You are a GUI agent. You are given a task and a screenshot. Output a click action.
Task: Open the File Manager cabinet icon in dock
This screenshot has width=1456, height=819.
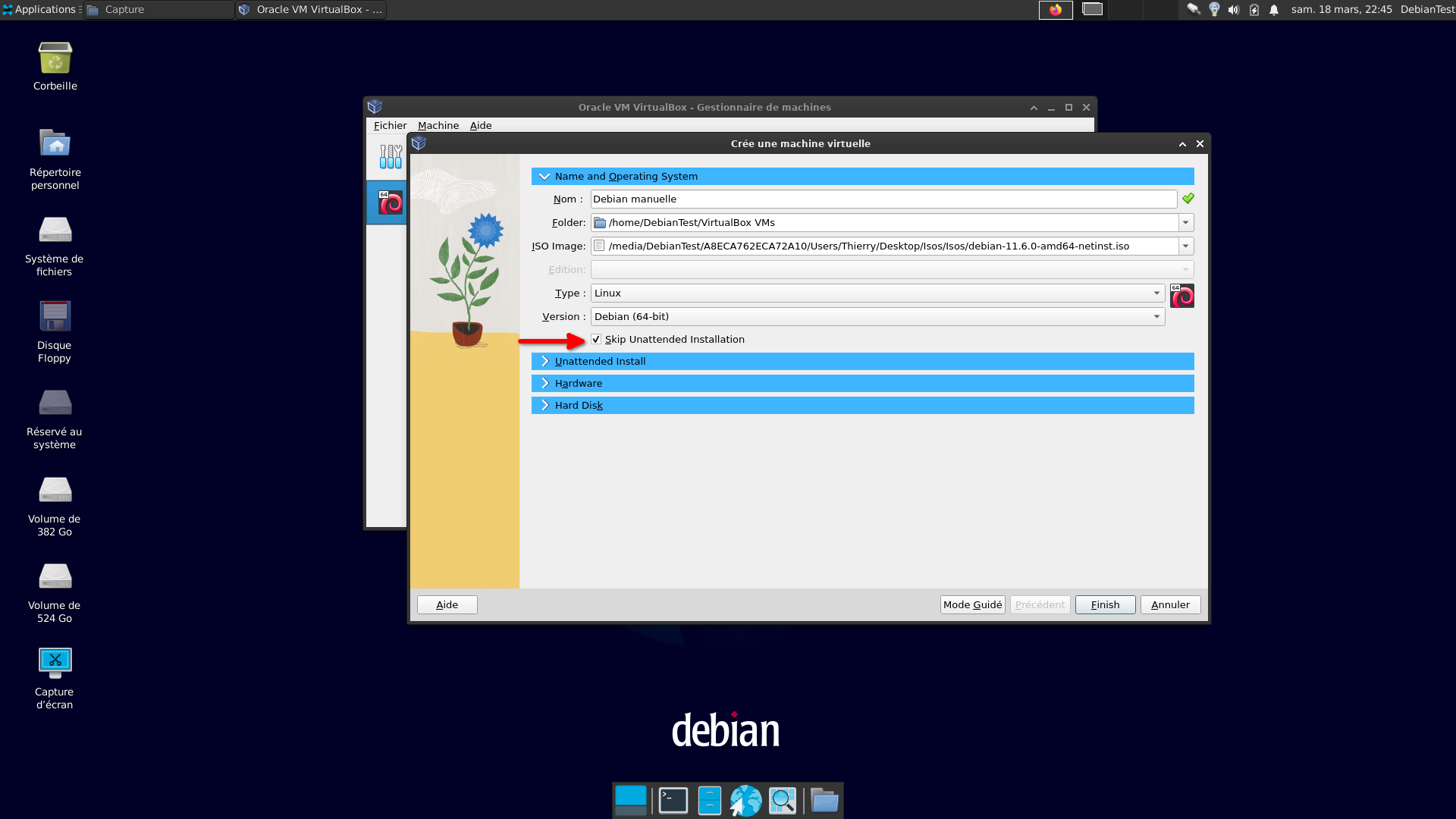(710, 801)
